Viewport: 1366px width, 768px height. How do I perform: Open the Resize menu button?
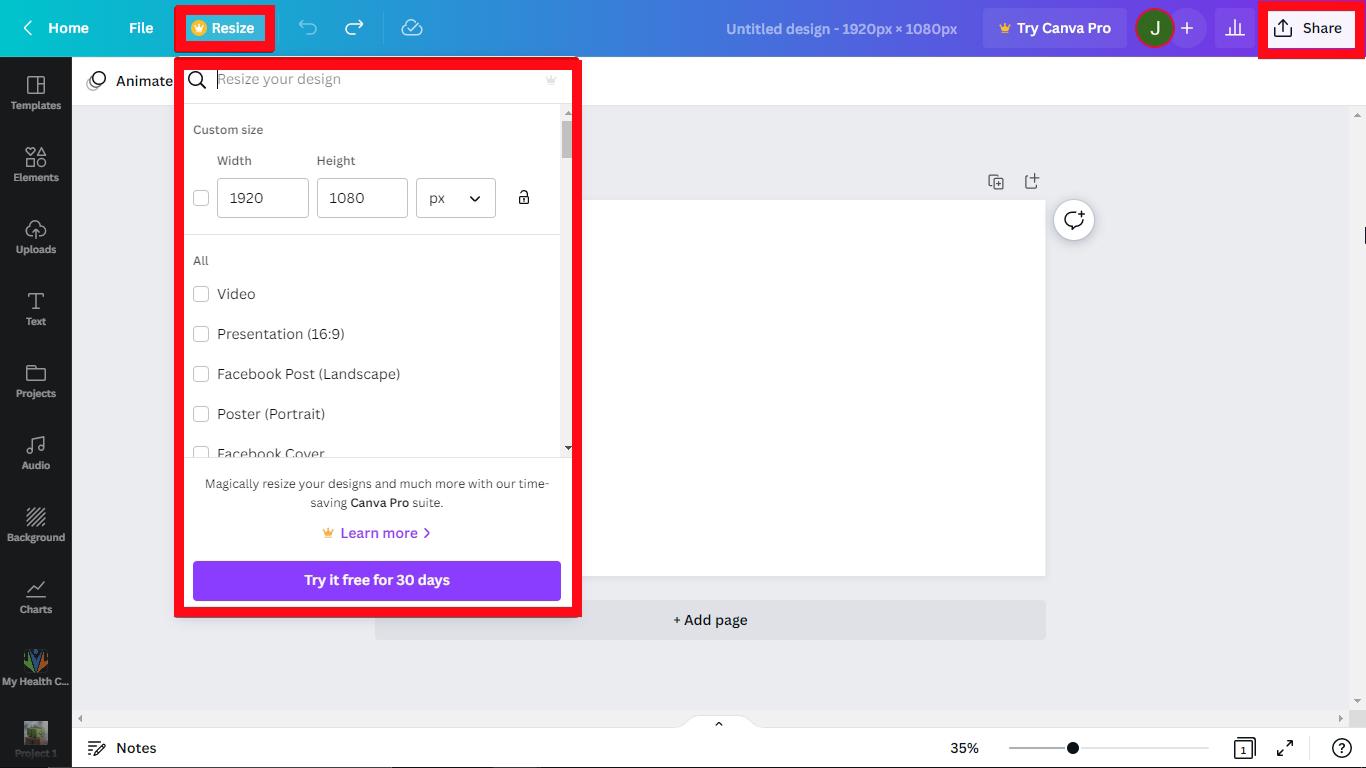pyautogui.click(x=224, y=28)
